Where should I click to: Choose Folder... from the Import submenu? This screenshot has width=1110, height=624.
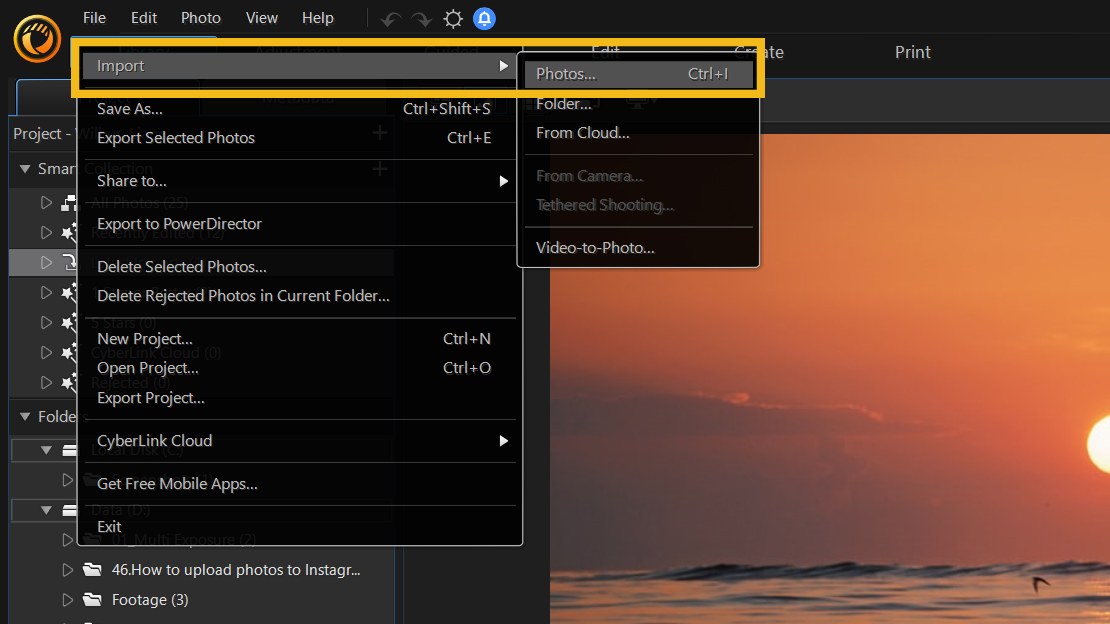click(639, 103)
